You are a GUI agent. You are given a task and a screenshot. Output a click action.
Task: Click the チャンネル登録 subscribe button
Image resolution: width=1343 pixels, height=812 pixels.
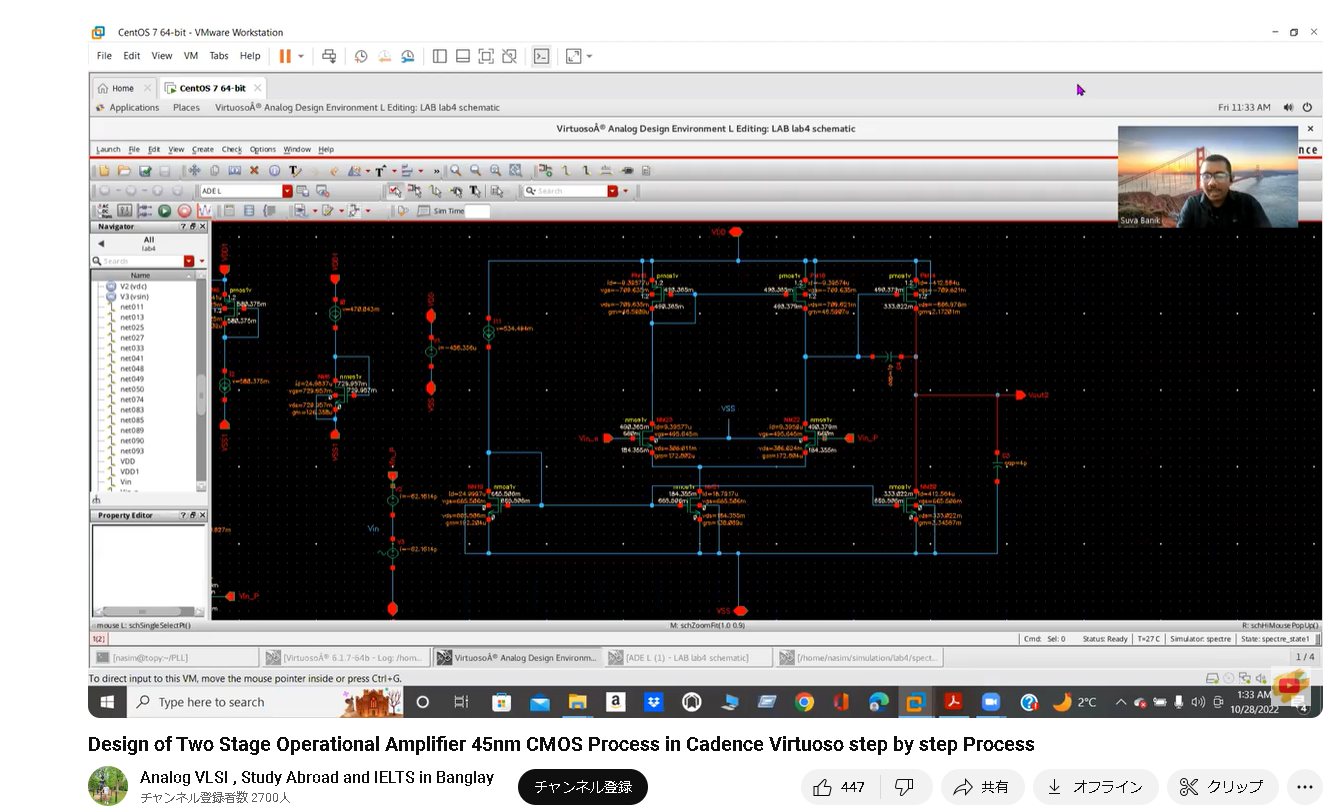click(582, 787)
